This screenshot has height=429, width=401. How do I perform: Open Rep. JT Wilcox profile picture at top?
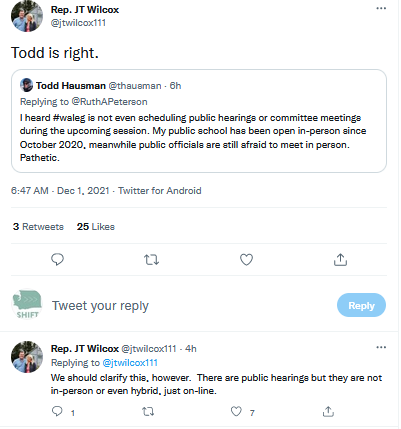(x=27, y=16)
